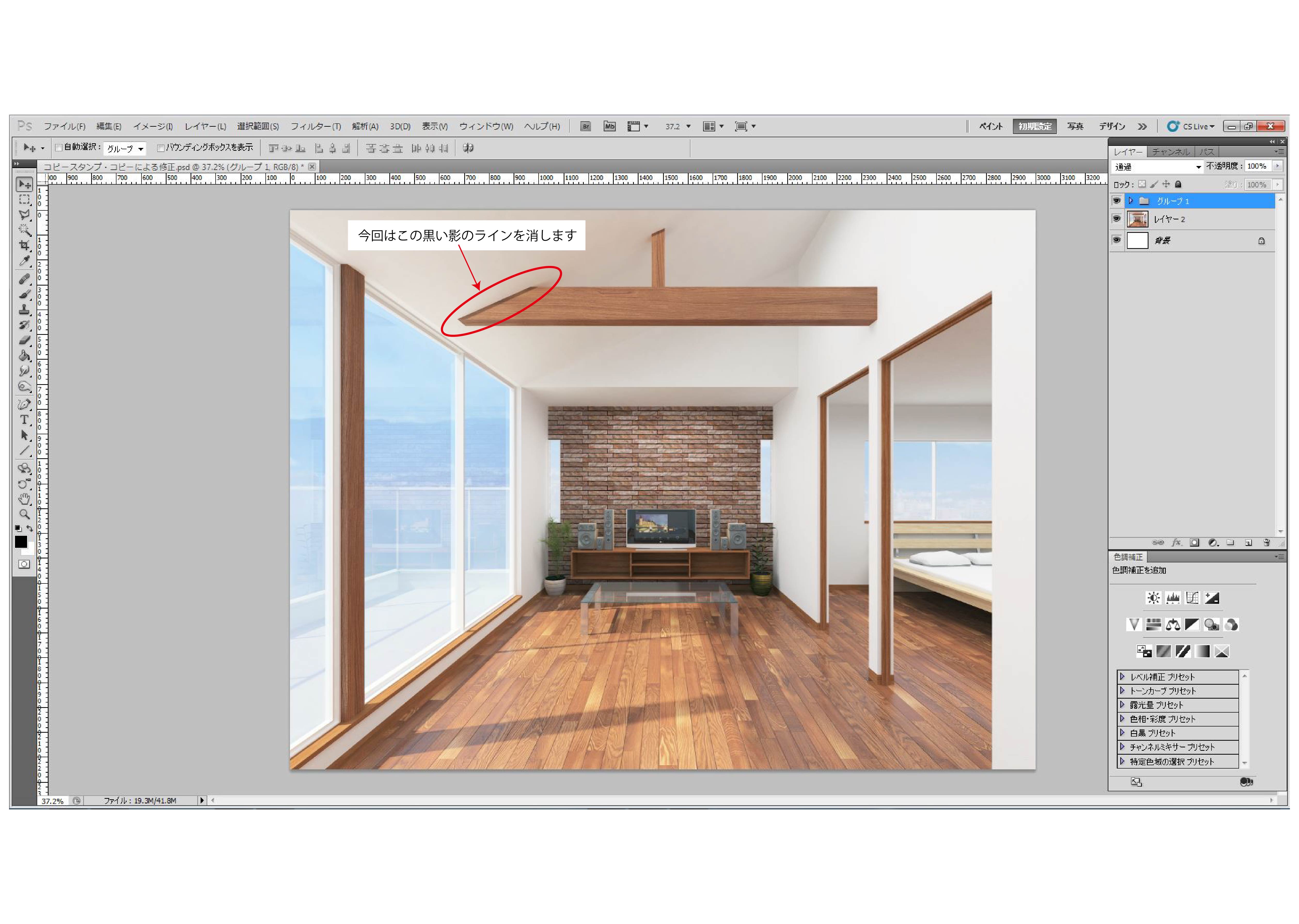The height and width of the screenshot is (924, 1299).
Task: Expand the グループ 1 layer group
Action: 1131,201
